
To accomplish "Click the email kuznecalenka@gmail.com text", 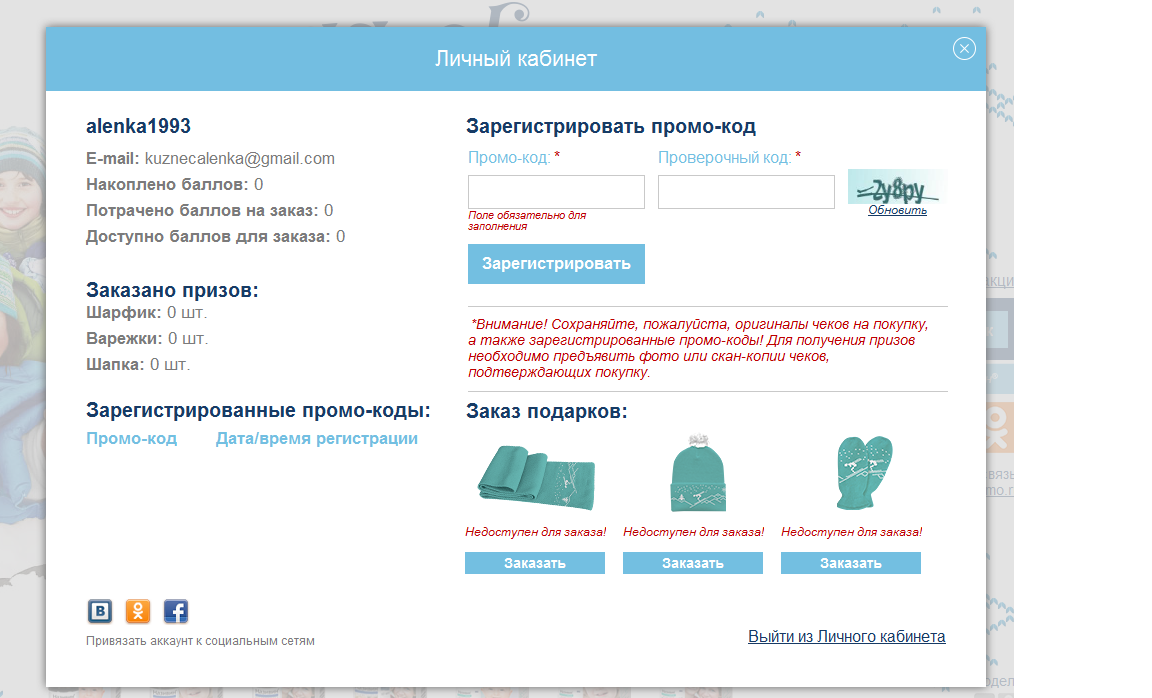I will point(240,158).
